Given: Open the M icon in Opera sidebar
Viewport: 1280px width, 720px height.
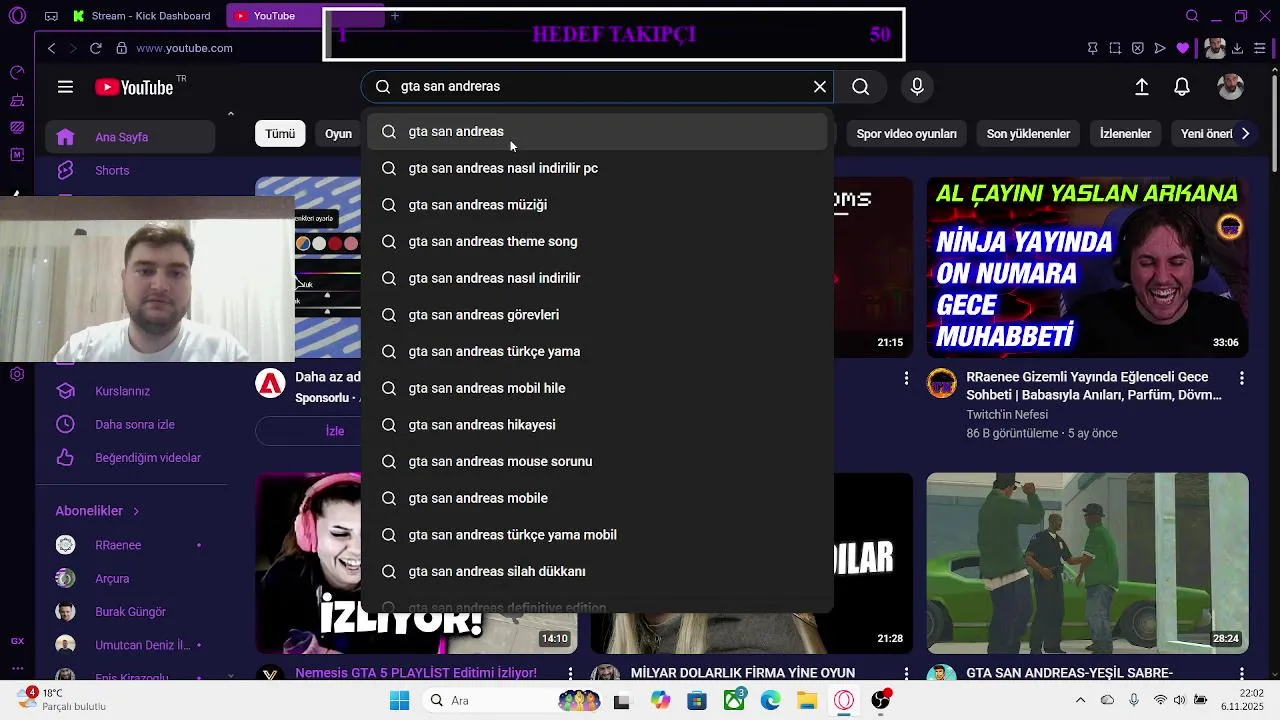Looking at the screenshot, I should (x=17, y=155).
